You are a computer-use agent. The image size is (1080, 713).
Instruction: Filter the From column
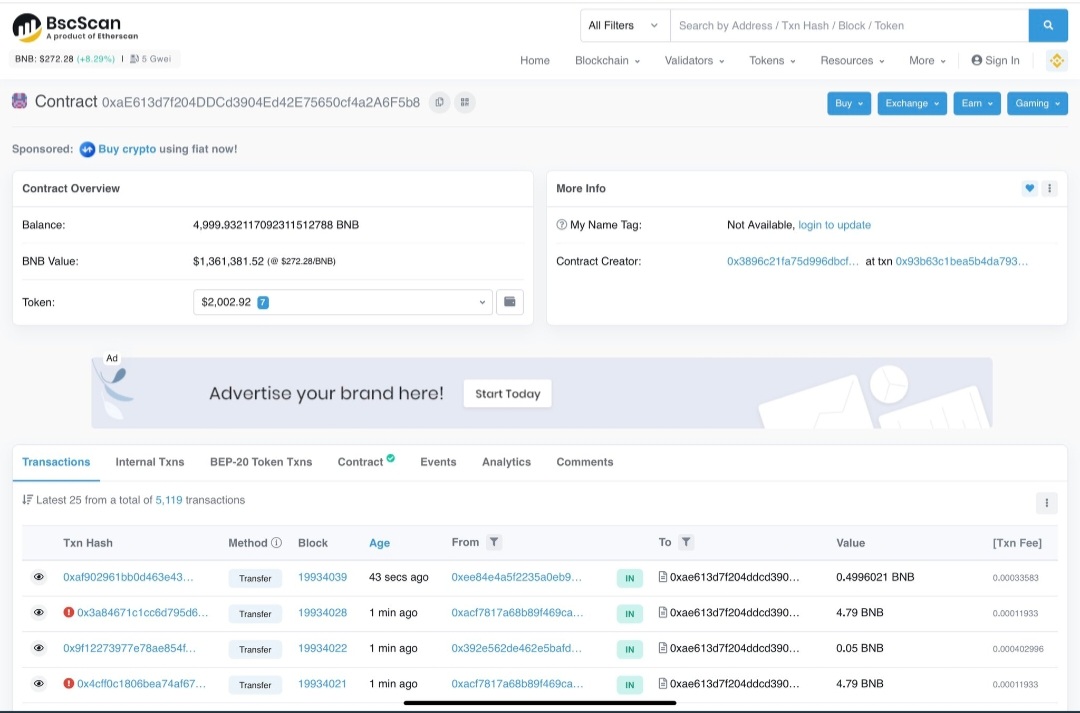[x=494, y=542]
